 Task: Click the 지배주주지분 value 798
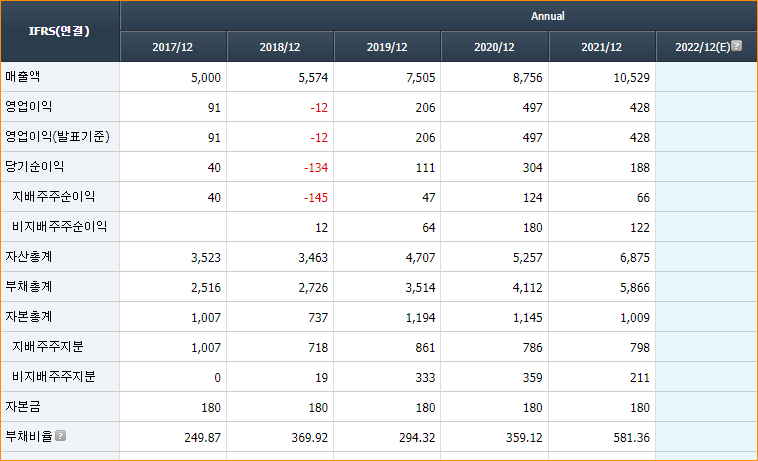(640, 347)
